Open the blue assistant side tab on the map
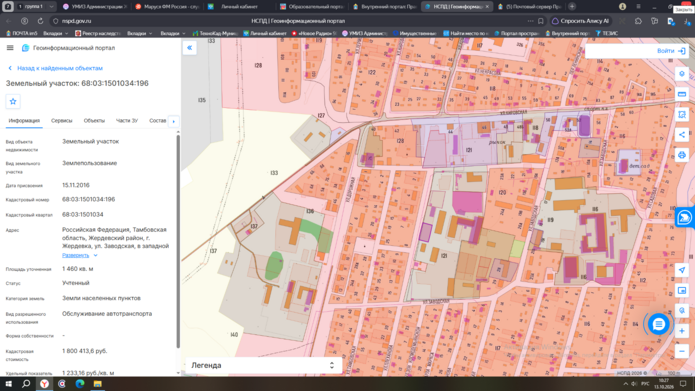This screenshot has height=391, width=695. click(x=684, y=218)
